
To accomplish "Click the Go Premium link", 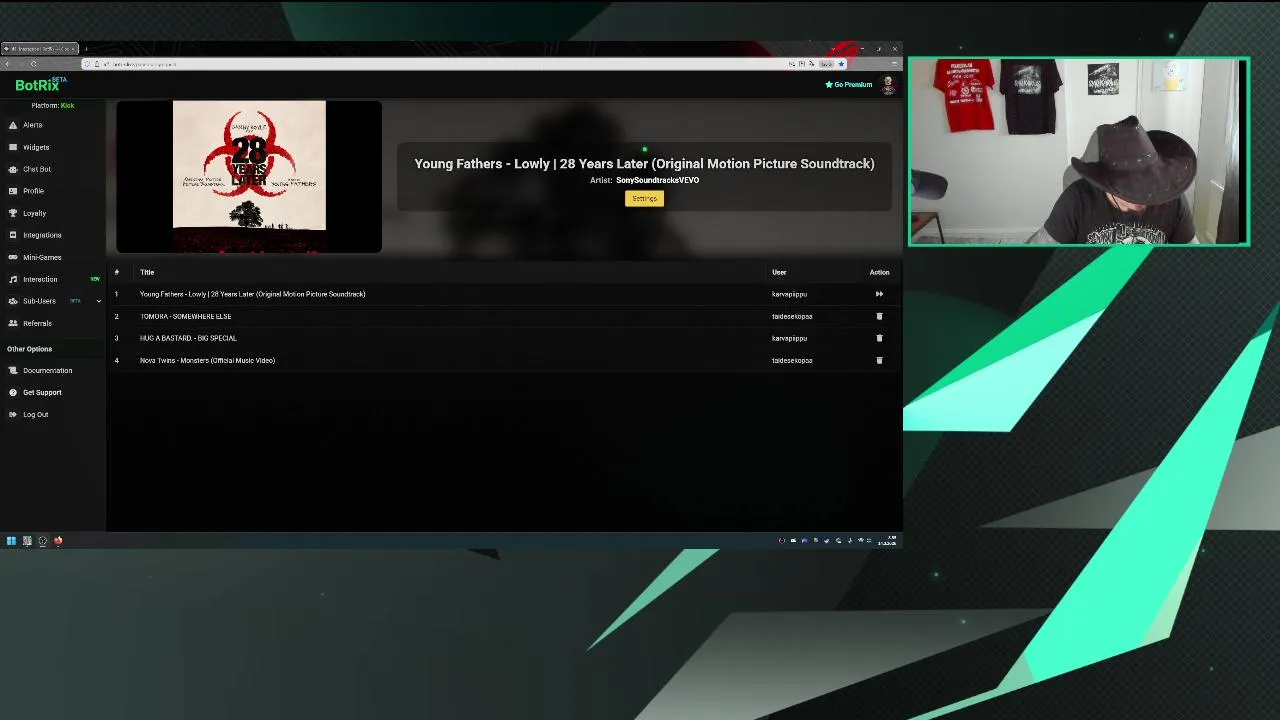I will [849, 85].
